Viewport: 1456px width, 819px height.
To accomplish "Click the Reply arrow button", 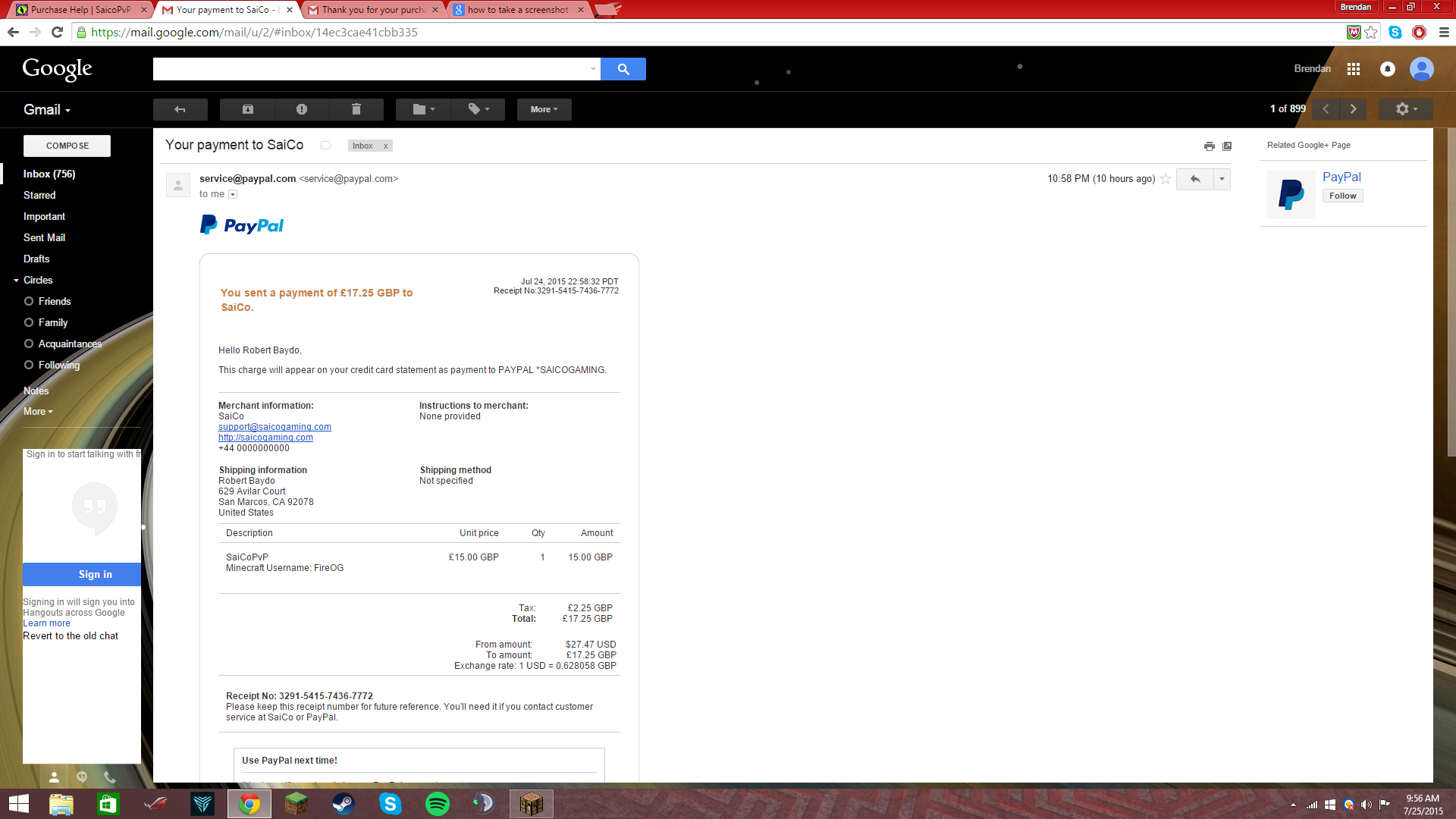I will tap(1195, 179).
